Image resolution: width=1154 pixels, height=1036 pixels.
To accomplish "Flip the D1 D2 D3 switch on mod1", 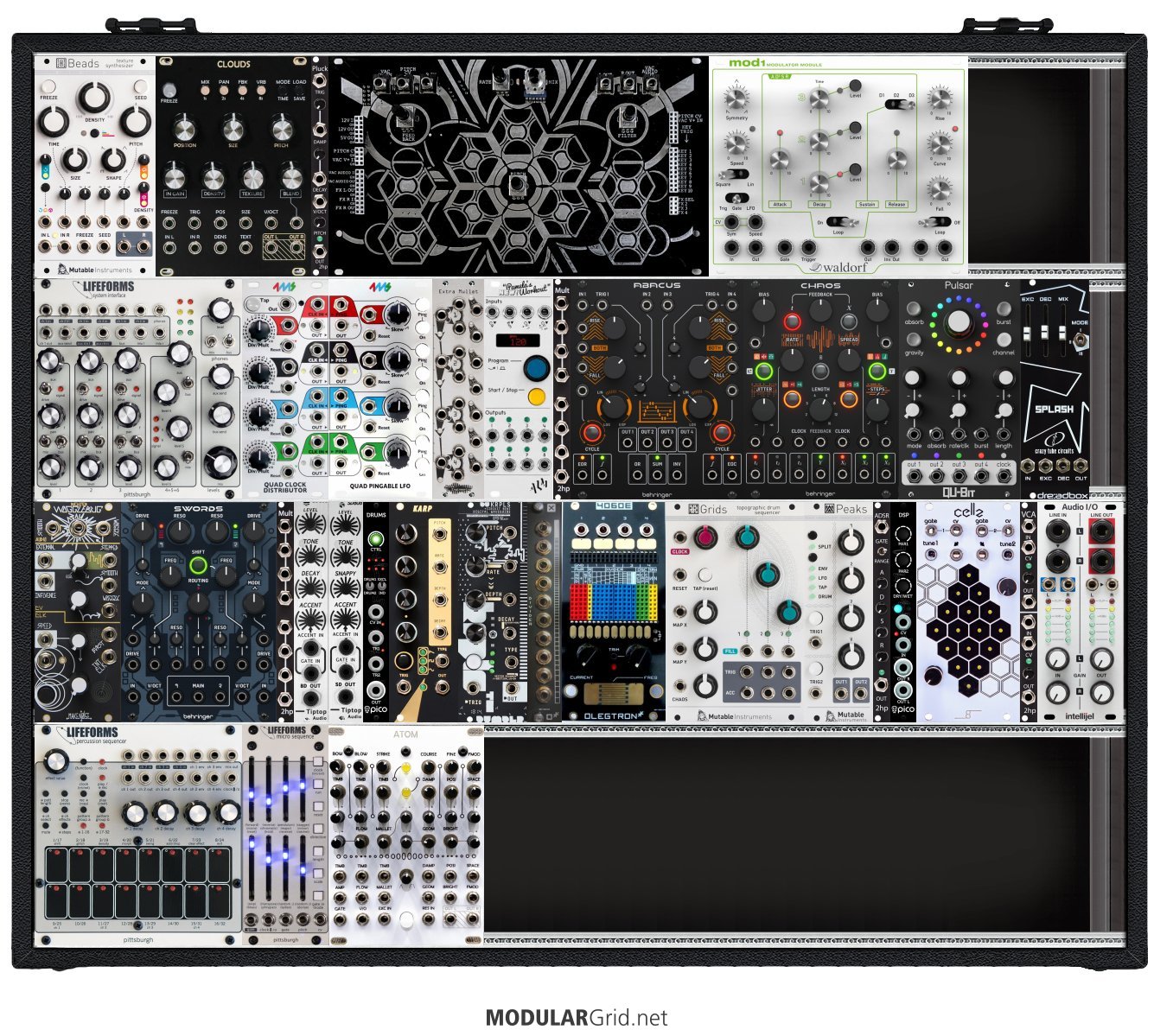I will point(902,105).
